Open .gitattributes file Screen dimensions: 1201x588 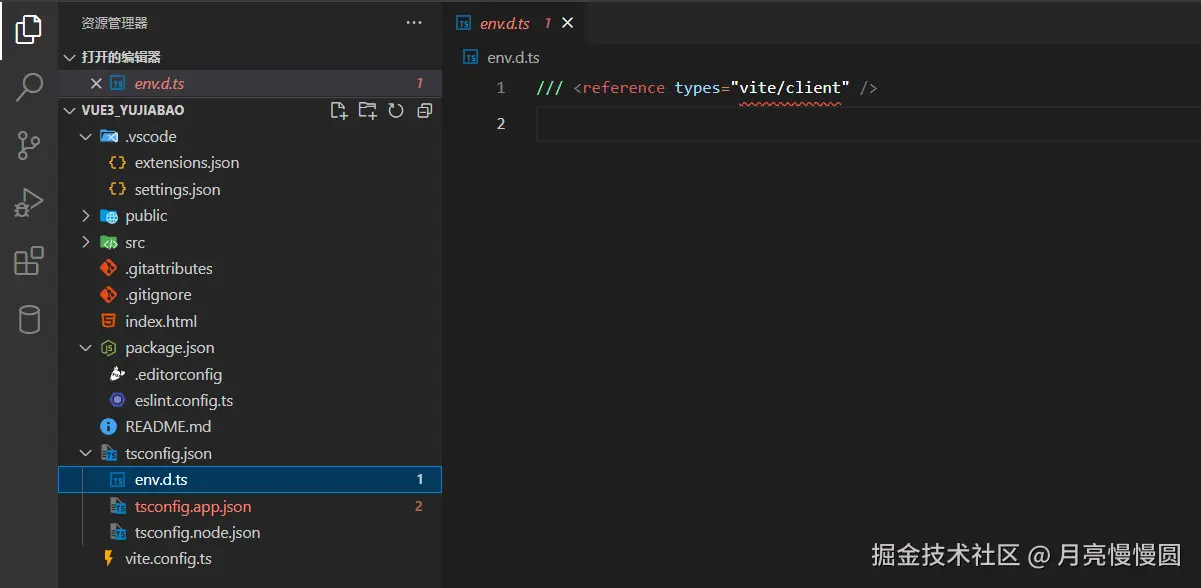(x=169, y=269)
